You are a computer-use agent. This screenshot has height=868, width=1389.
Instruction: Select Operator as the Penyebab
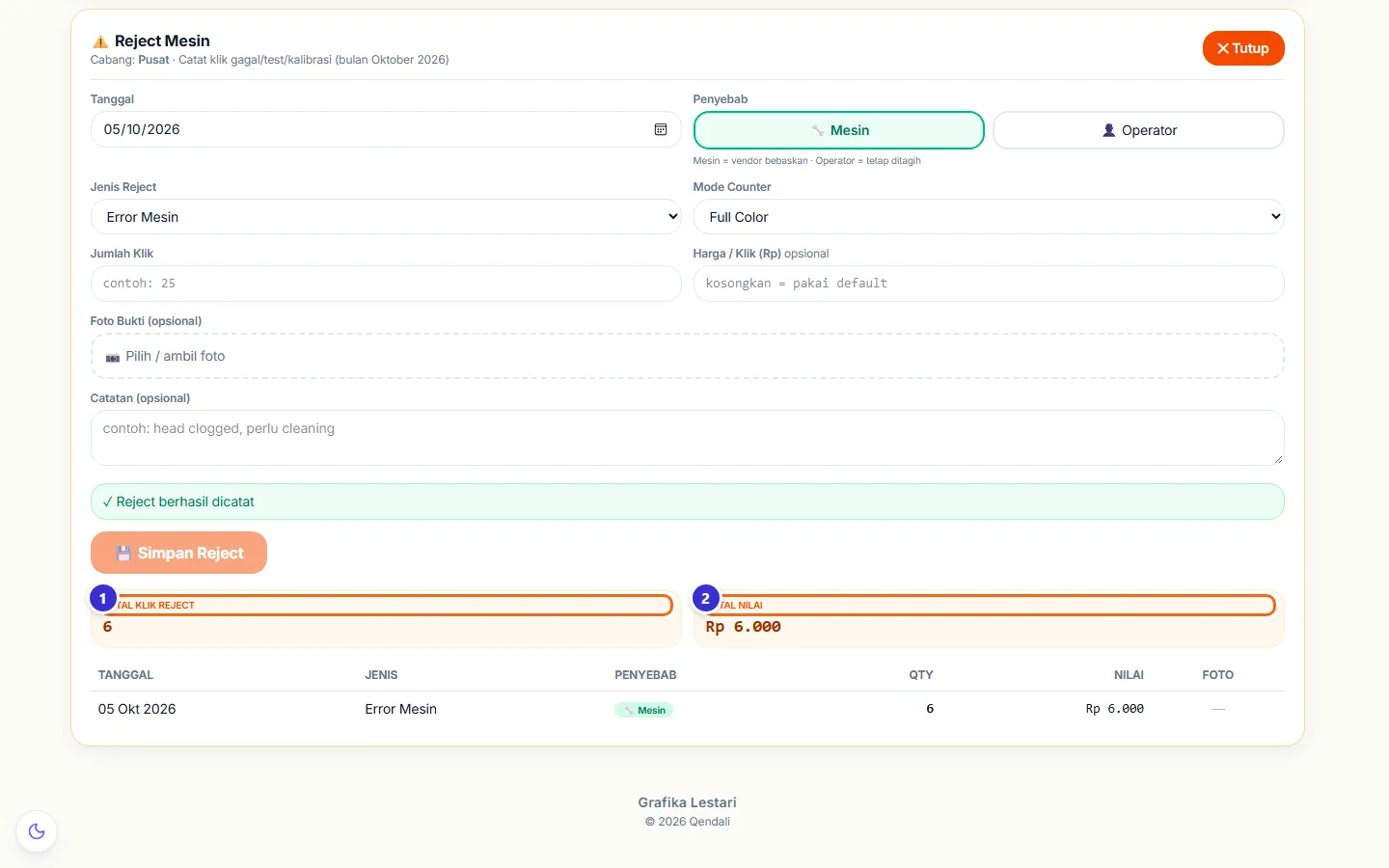click(1138, 130)
